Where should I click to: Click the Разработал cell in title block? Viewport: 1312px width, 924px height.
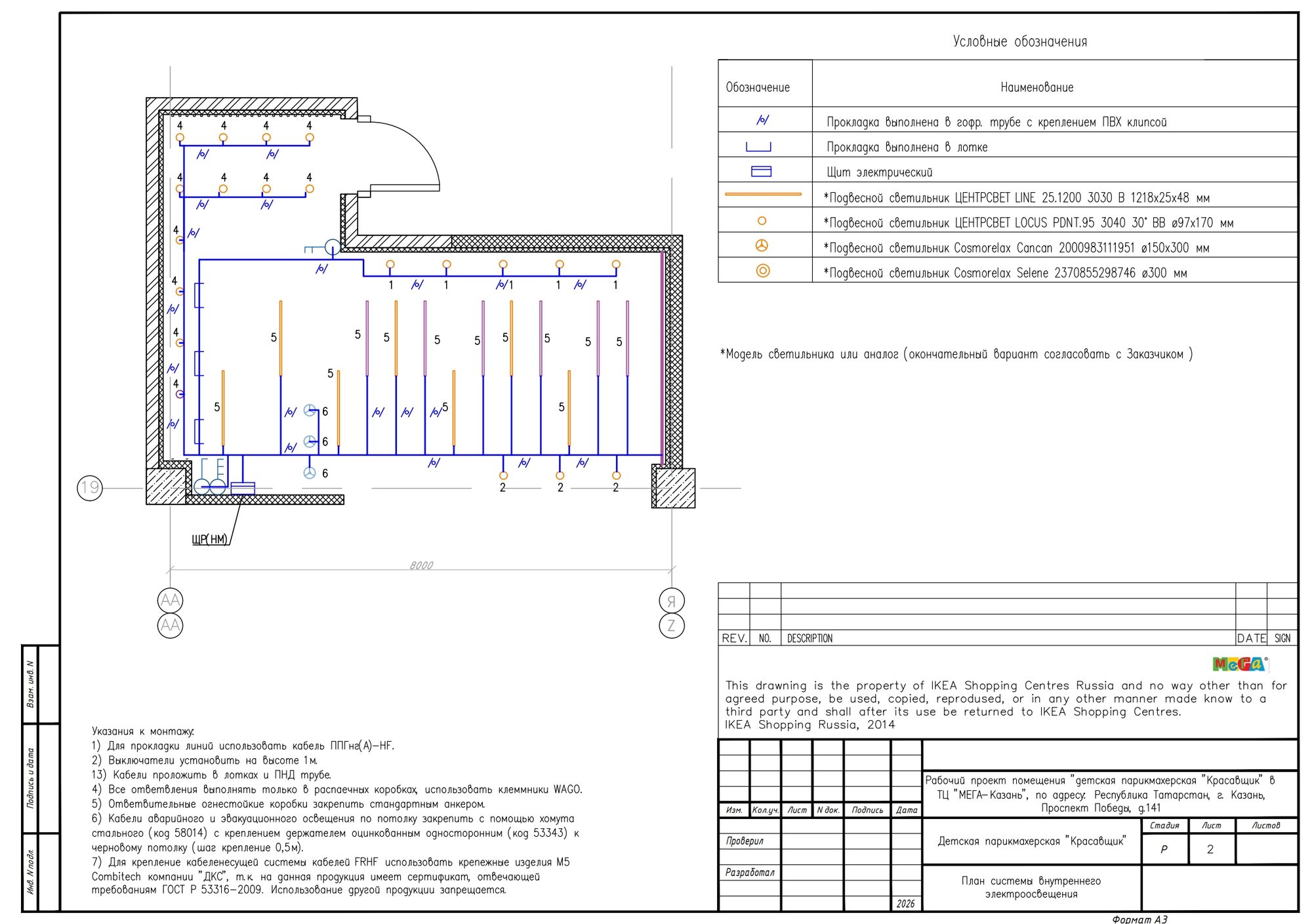point(750,872)
